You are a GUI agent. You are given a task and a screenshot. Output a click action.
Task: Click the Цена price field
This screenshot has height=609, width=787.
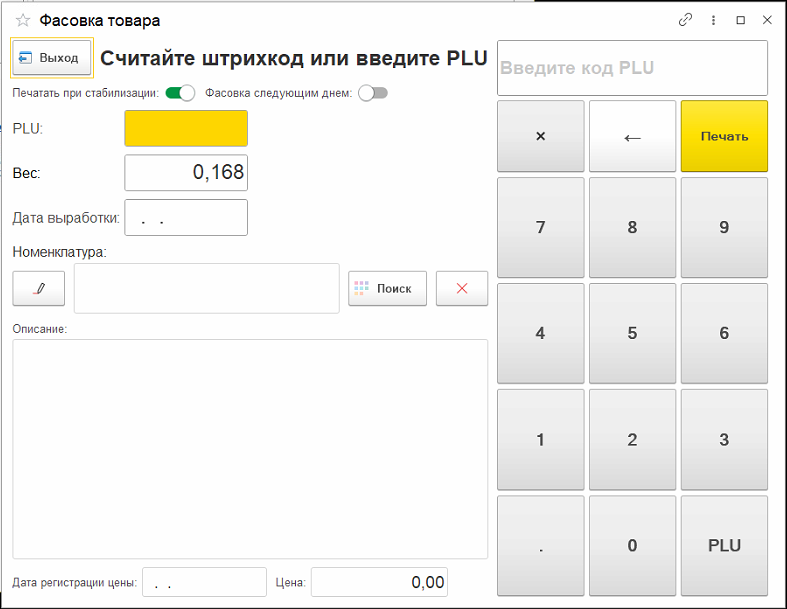(x=379, y=582)
